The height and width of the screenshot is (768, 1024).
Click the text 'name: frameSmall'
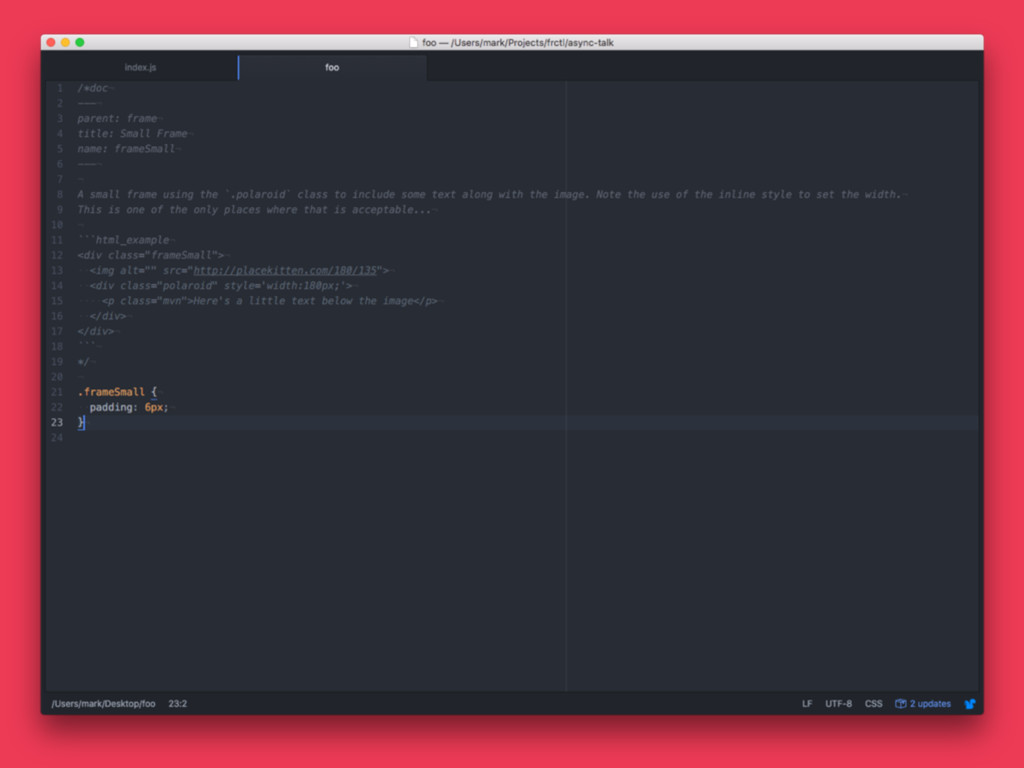(126, 149)
